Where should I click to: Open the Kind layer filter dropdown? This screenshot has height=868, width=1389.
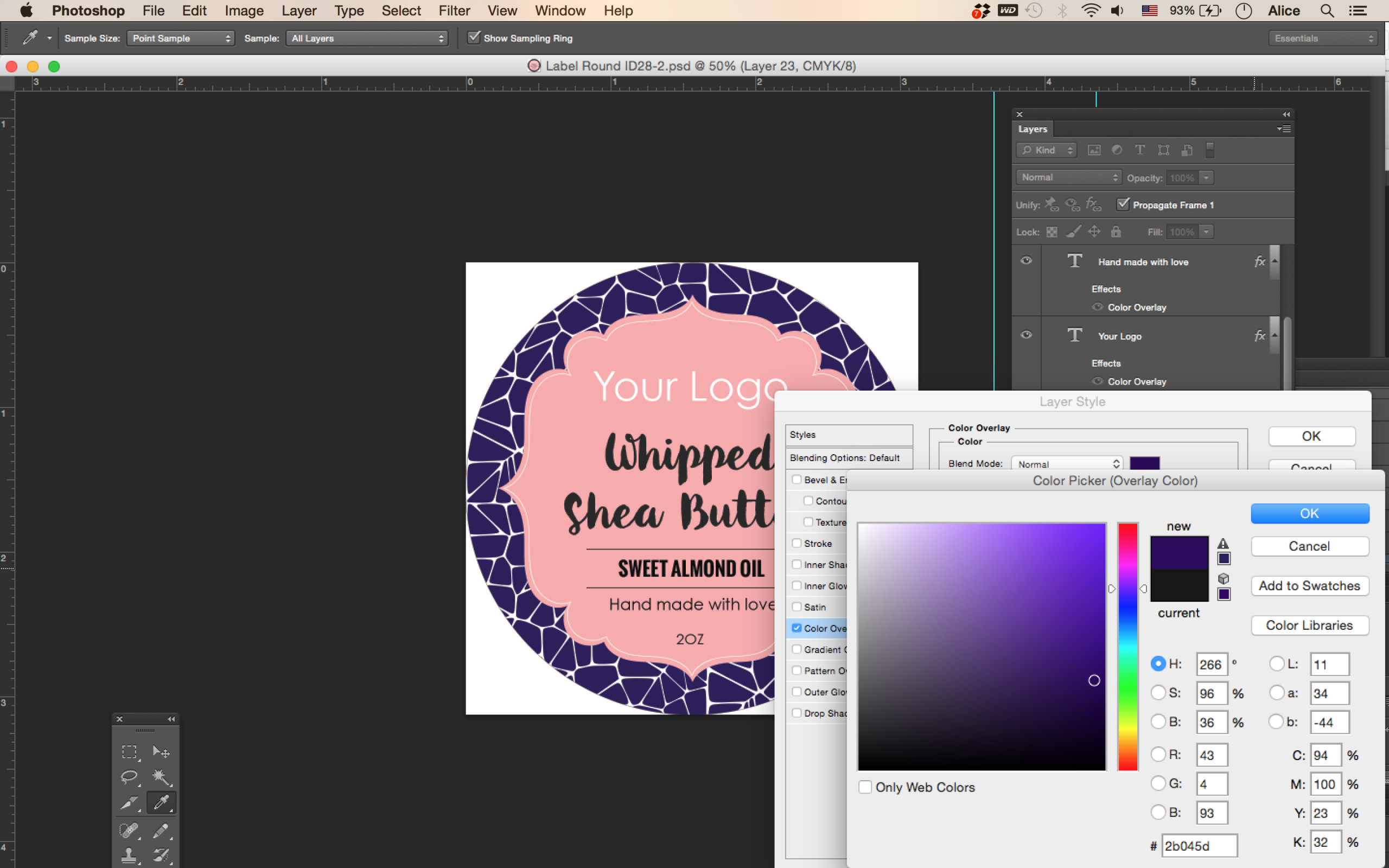(1046, 150)
